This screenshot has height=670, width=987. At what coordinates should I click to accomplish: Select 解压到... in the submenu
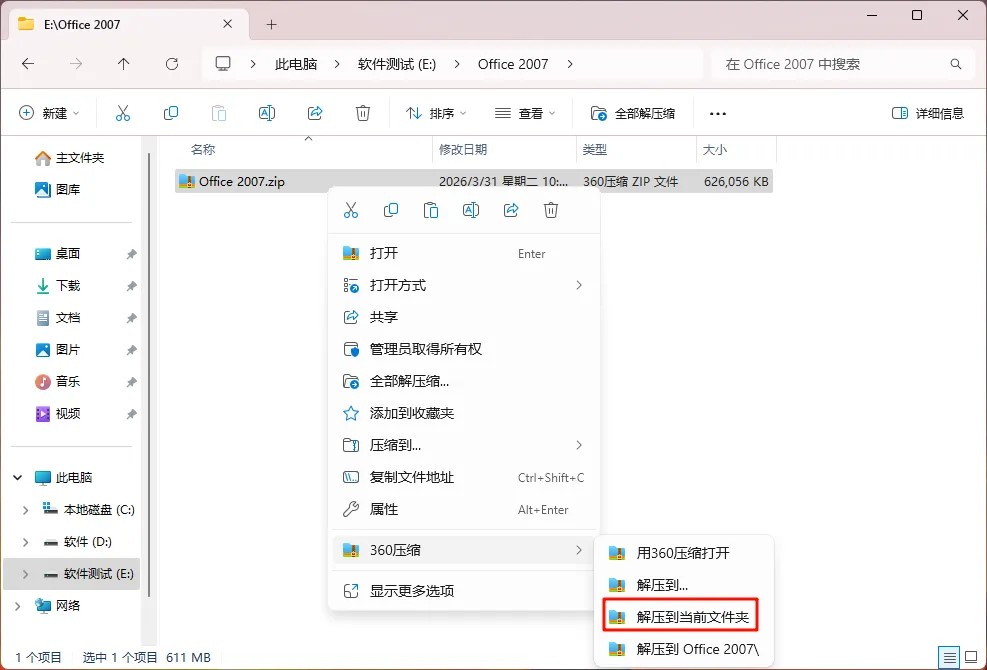coord(684,586)
